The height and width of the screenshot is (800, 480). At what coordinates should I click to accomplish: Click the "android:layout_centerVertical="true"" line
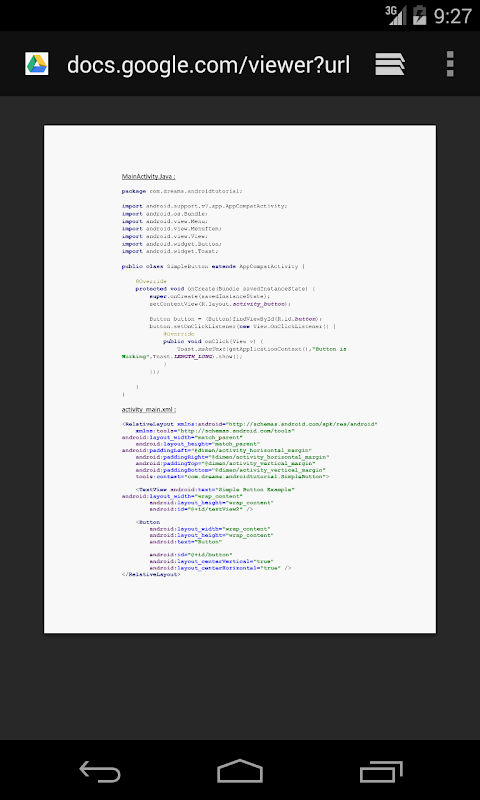point(211,561)
